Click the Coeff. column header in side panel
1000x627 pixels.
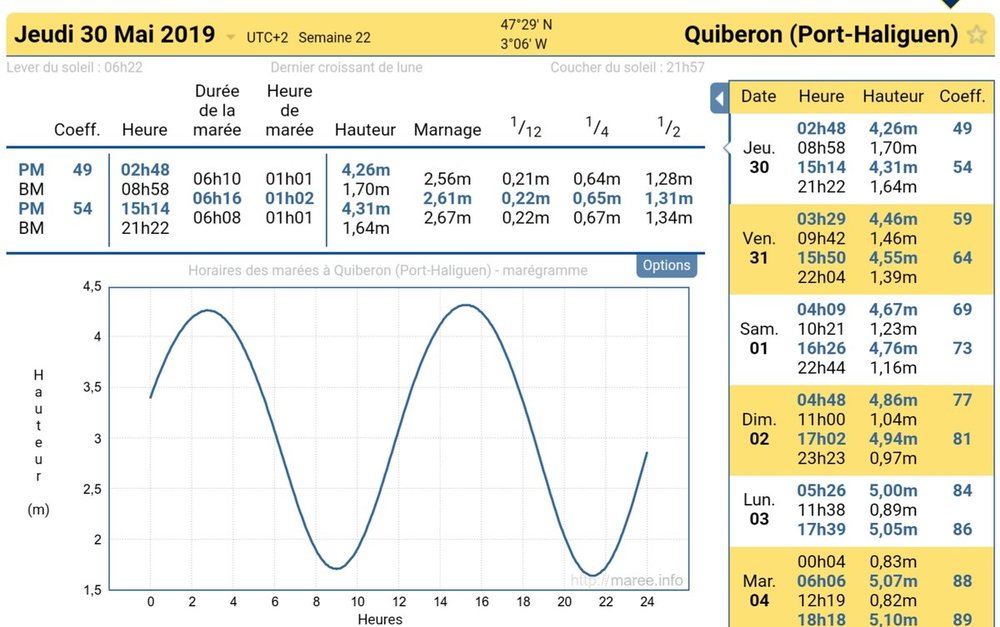tap(962, 96)
